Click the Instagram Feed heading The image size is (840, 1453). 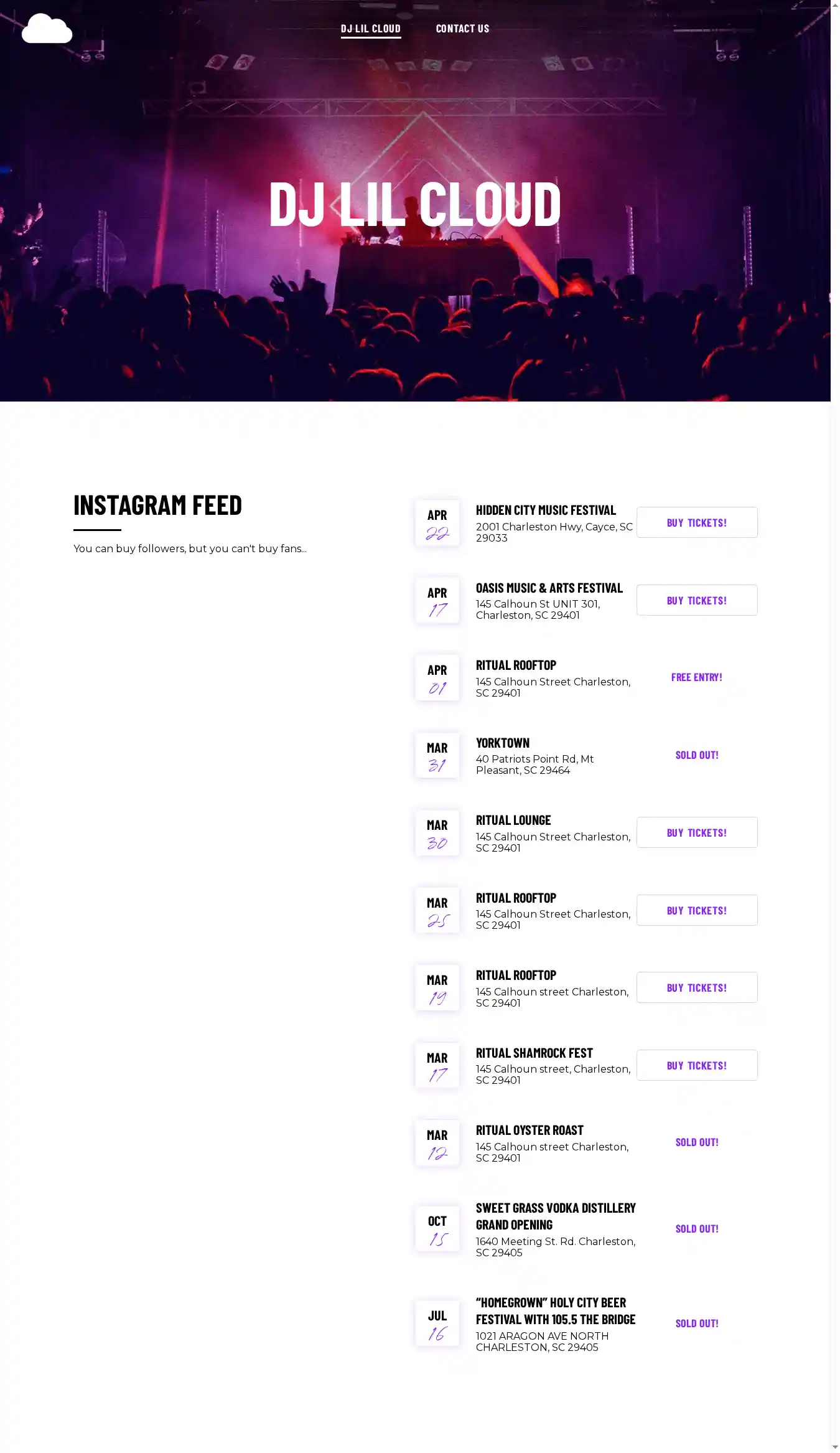[157, 505]
